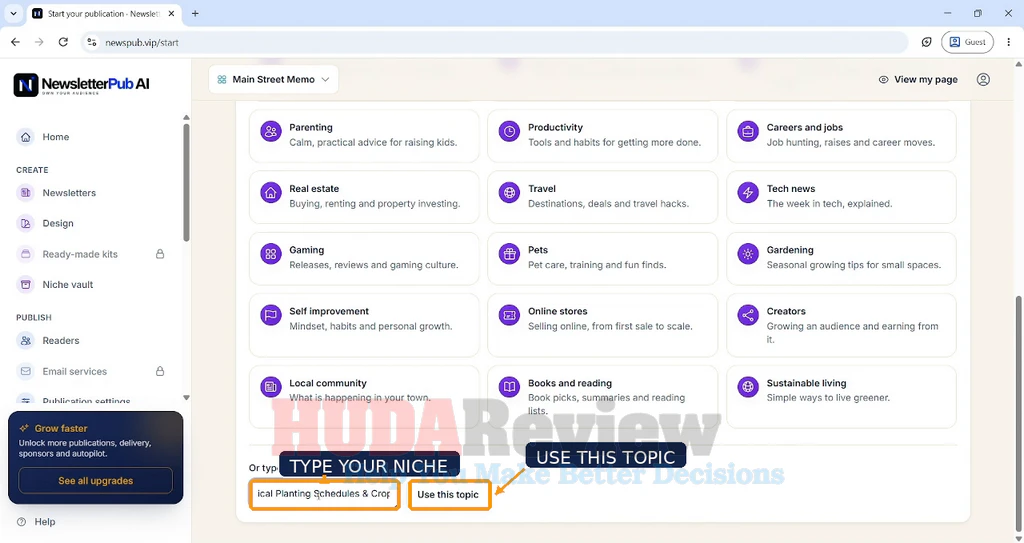The width and height of the screenshot is (1024, 543).
Task: Click the lock icon beside Email services
Action: click(160, 371)
